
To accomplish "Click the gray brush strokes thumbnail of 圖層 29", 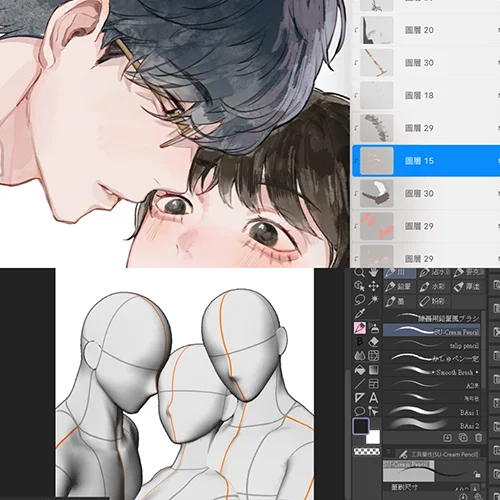I will [377, 128].
